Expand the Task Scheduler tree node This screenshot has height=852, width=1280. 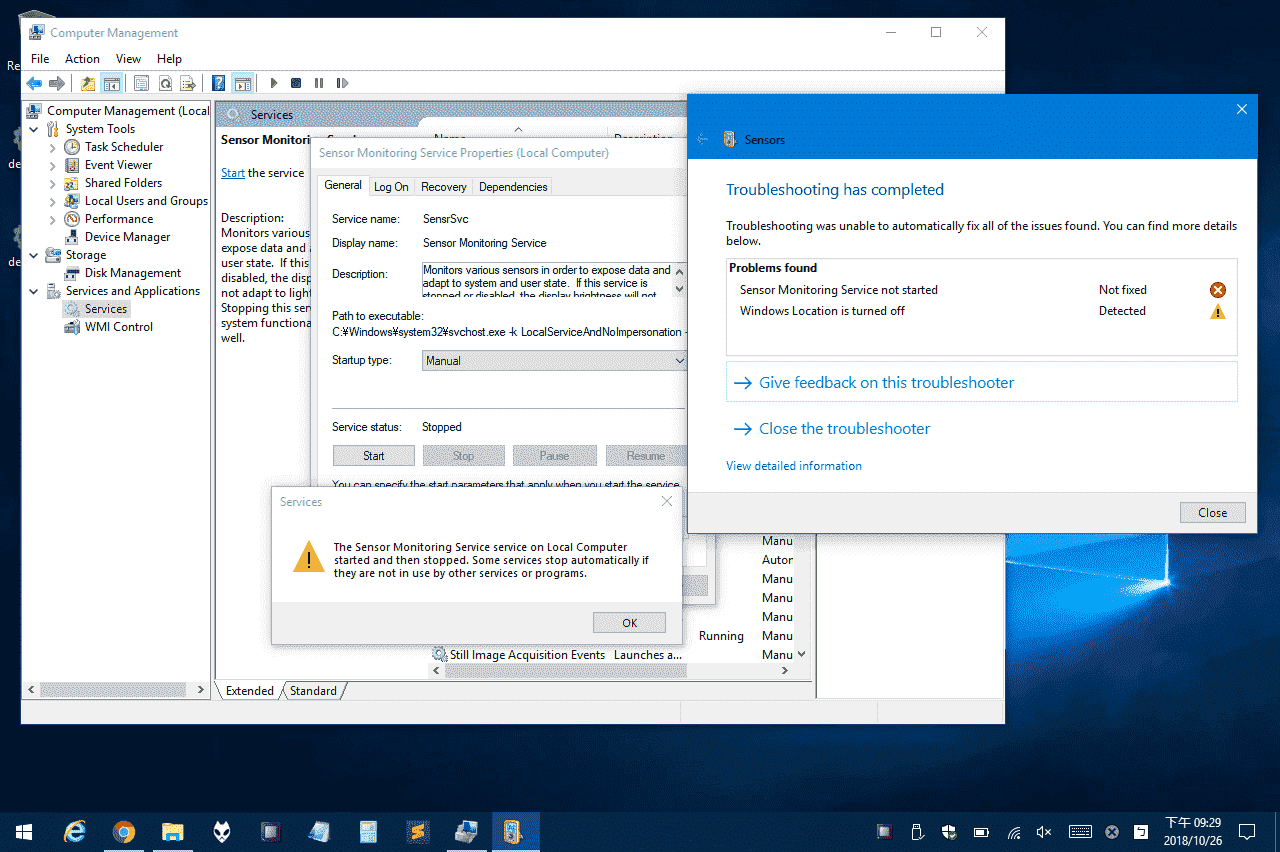(53, 147)
